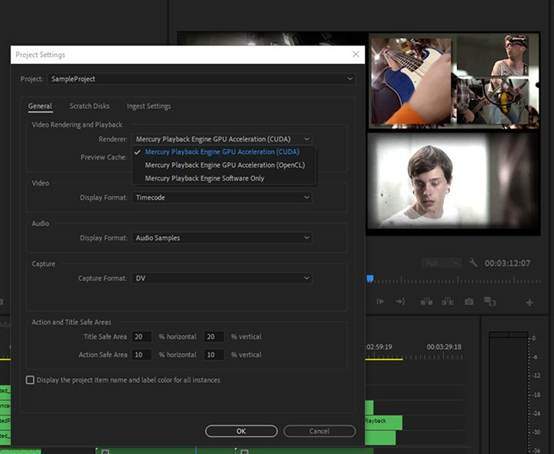Click the Extract button icon
Viewport: 554px width, 454px height.
(x=448, y=302)
